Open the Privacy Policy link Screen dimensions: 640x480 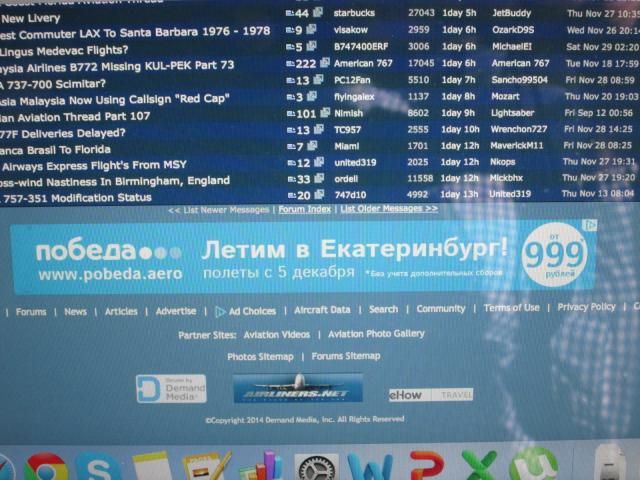click(x=587, y=307)
